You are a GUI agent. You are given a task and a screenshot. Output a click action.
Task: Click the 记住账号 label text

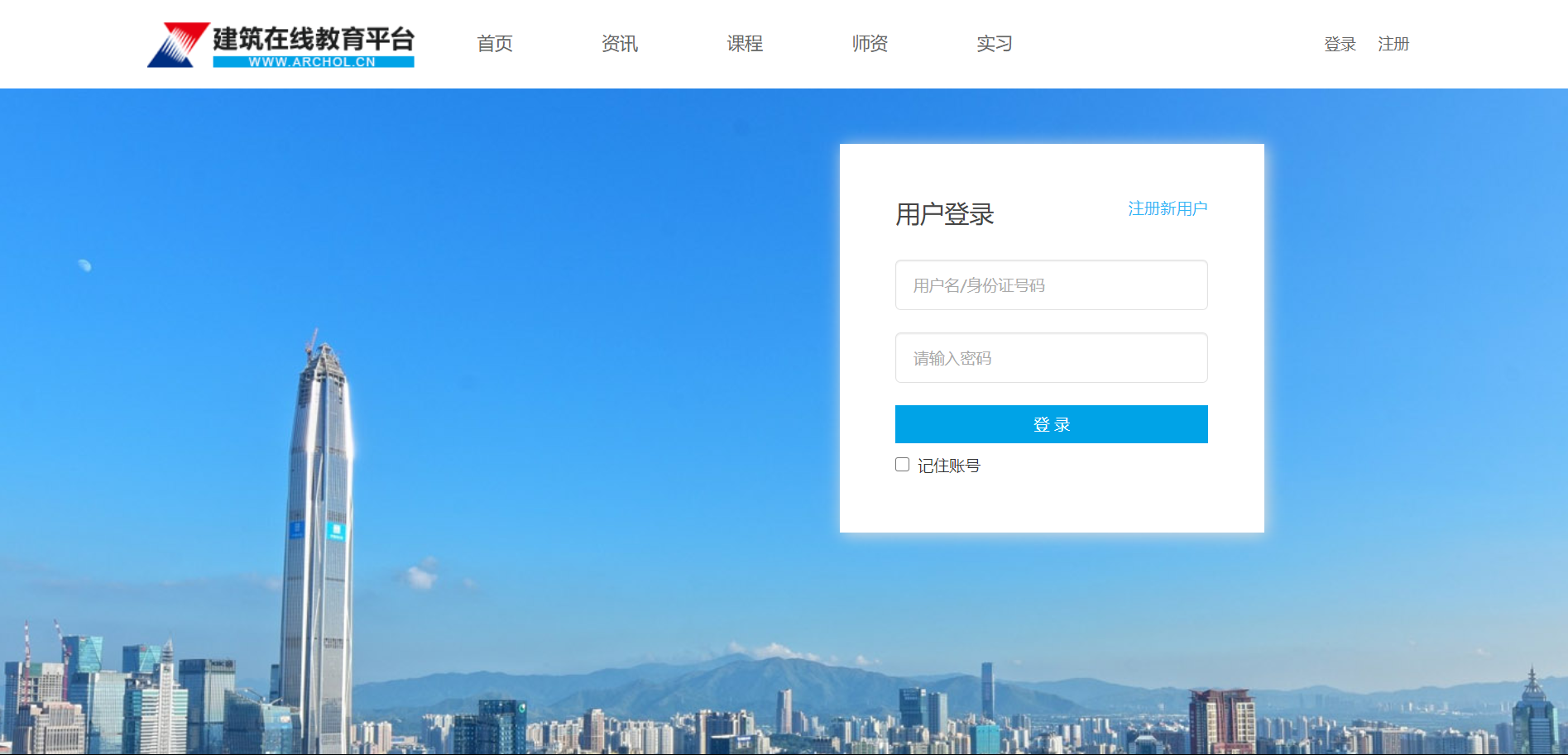(x=949, y=466)
